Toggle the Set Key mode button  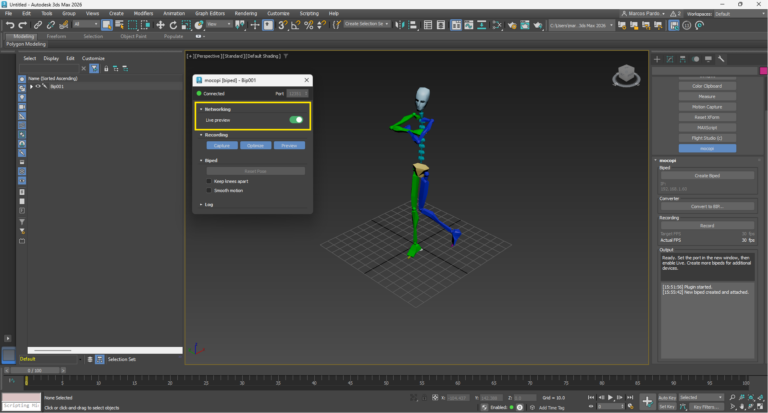[x=667, y=407]
